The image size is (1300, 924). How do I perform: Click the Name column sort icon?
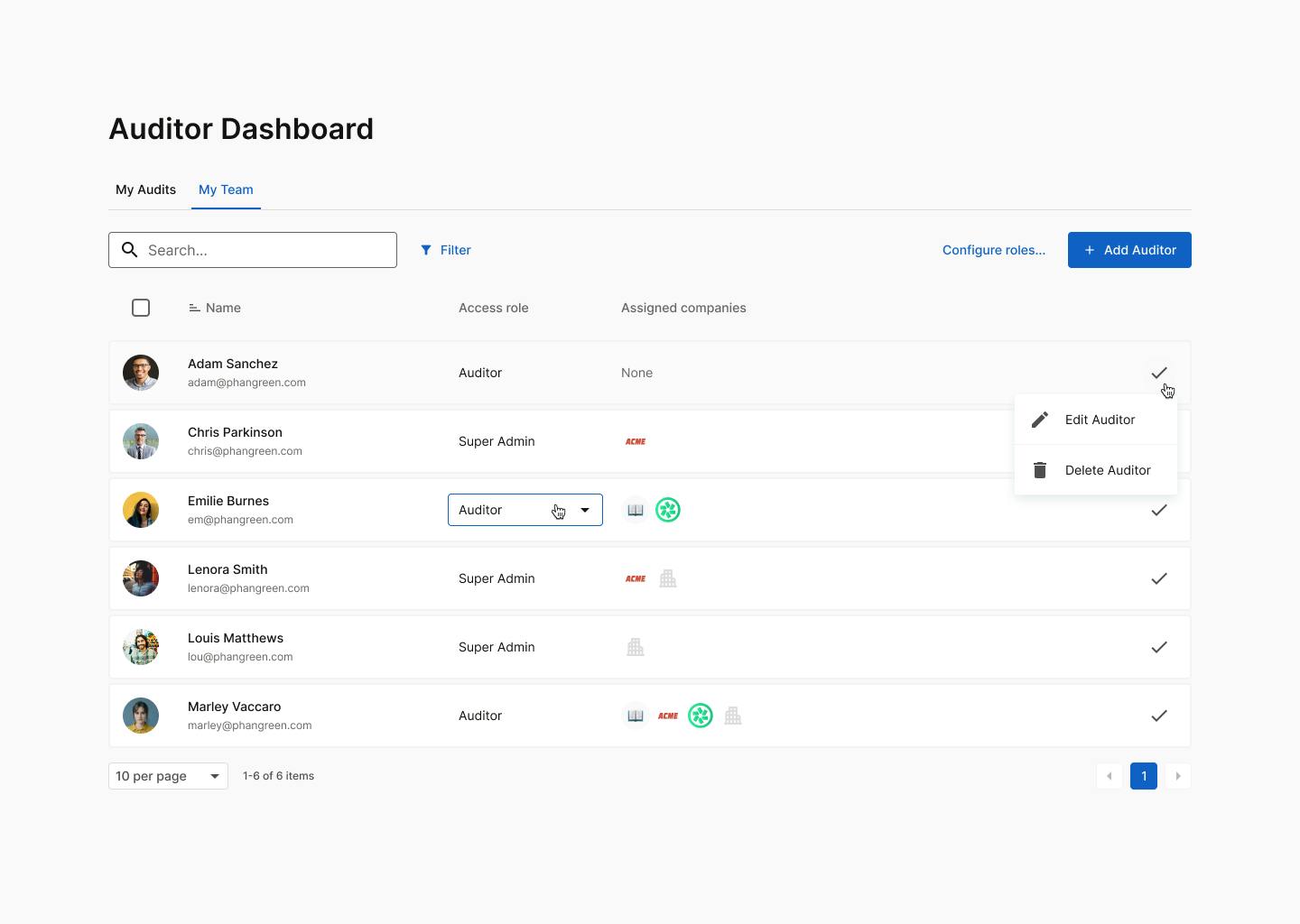pos(194,308)
